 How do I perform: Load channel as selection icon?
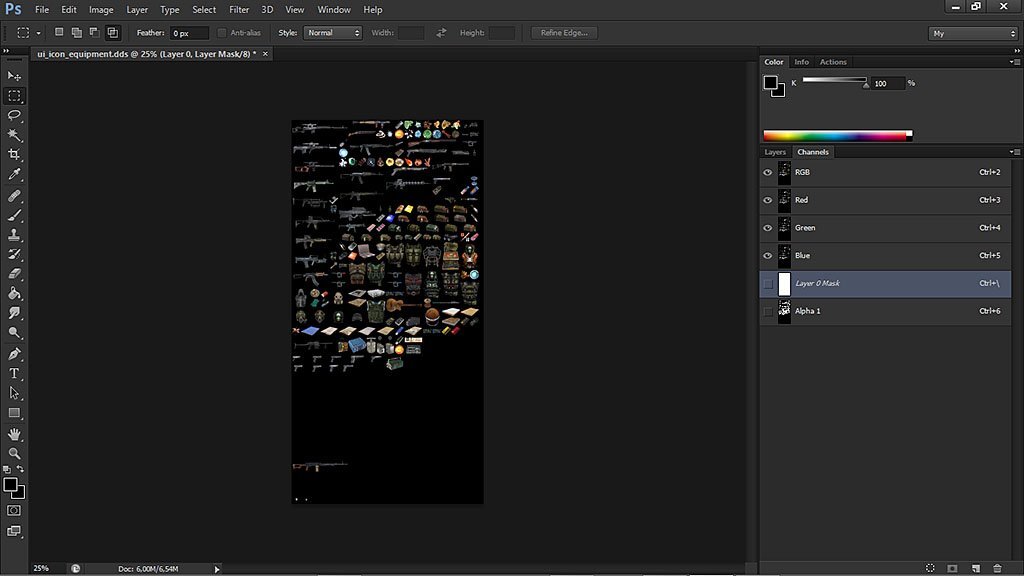click(x=930, y=568)
